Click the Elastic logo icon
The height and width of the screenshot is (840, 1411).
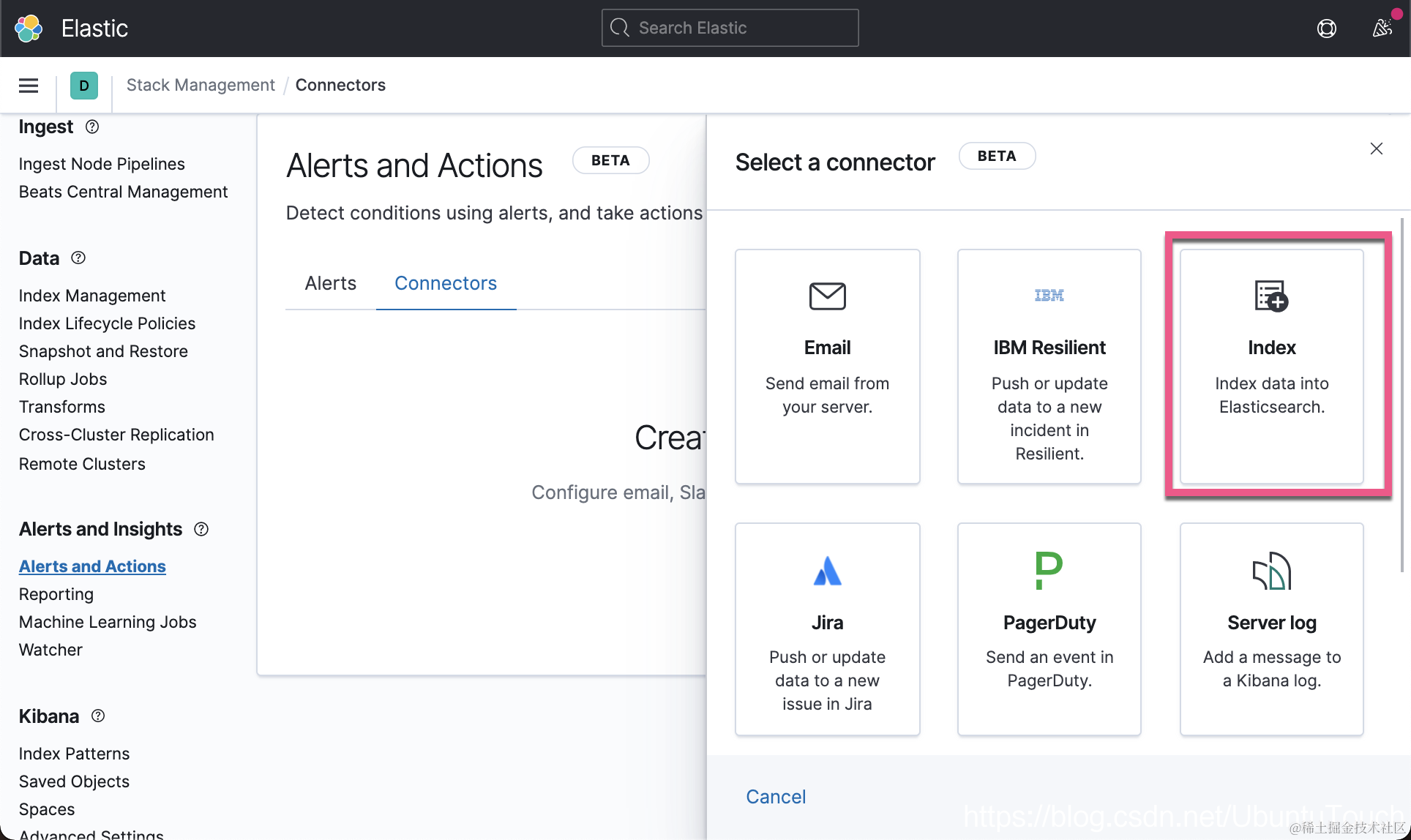pyautogui.click(x=29, y=29)
